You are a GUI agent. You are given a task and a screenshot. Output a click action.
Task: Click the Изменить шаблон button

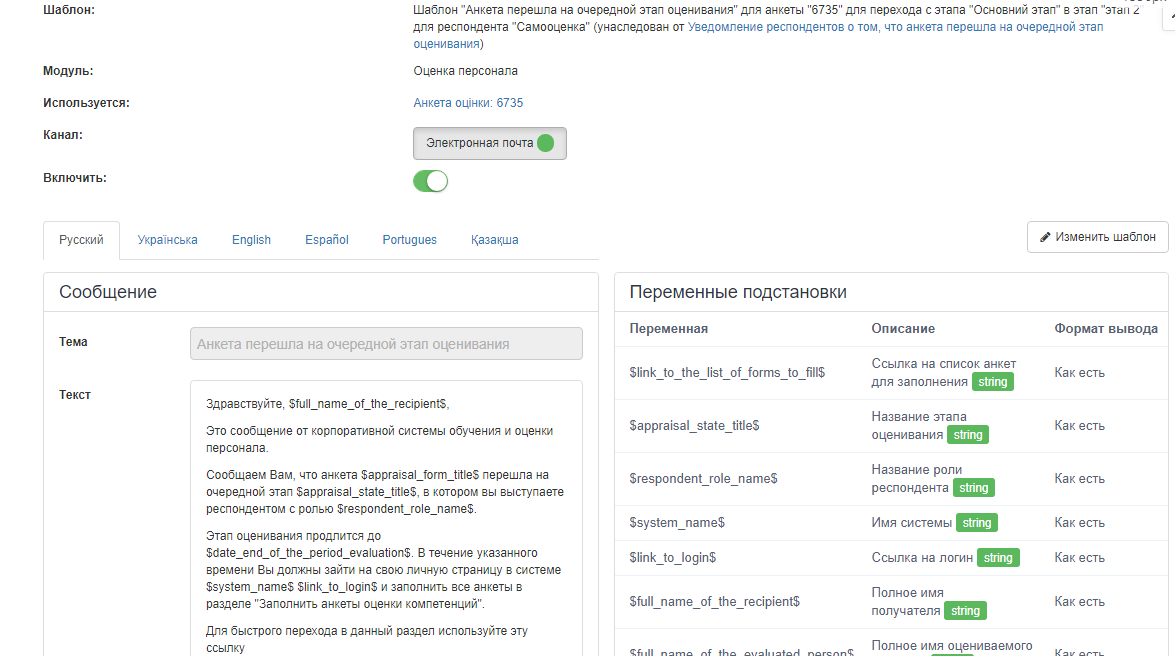[1097, 237]
